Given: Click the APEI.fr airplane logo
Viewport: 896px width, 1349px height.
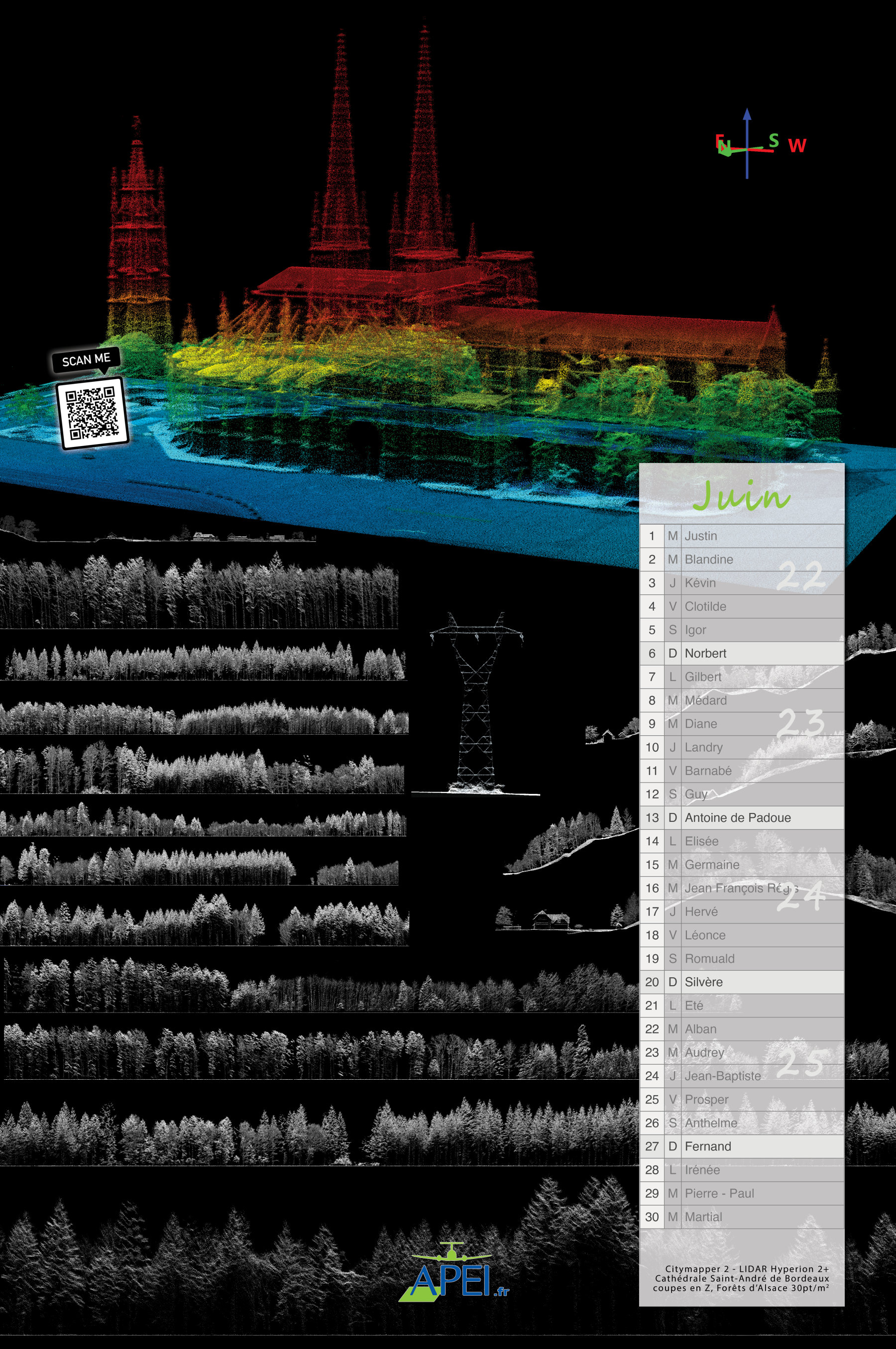Looking at the screenshot, I should coord(453,1271).
